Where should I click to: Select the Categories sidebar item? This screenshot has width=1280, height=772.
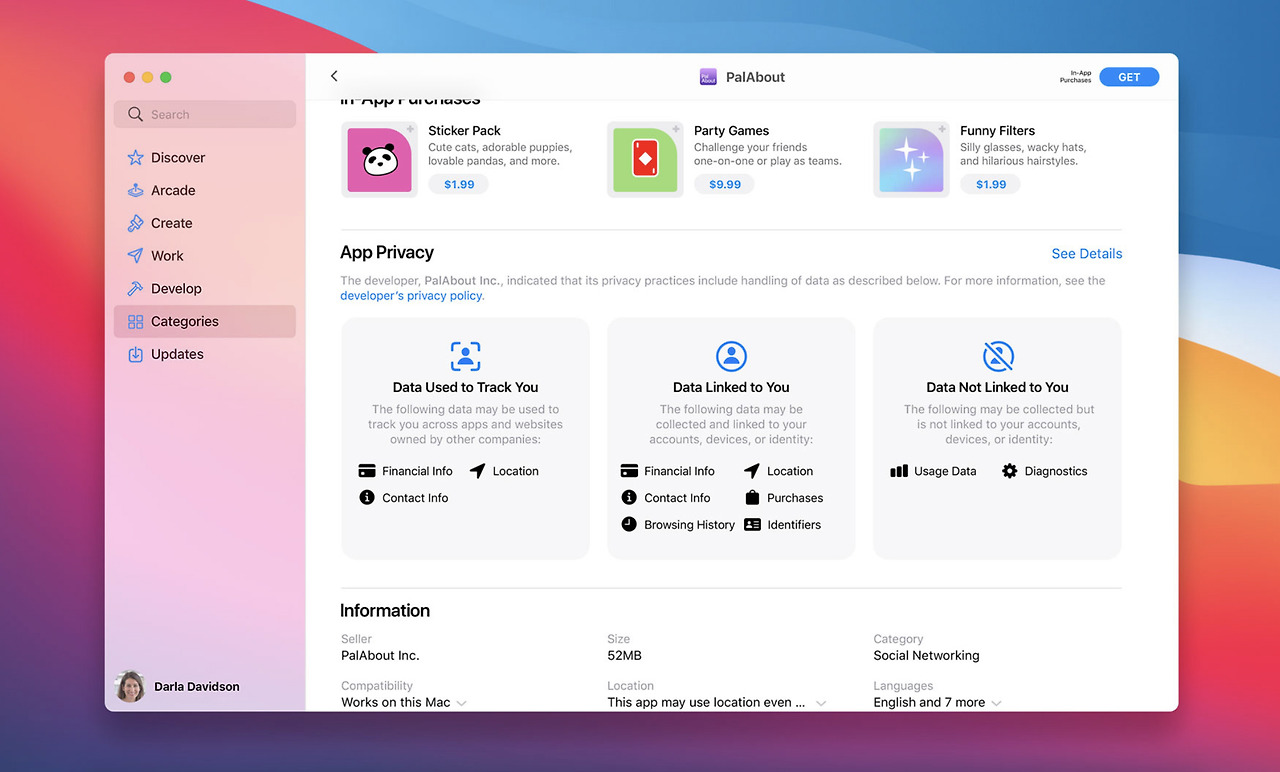(x=205, y=322)
